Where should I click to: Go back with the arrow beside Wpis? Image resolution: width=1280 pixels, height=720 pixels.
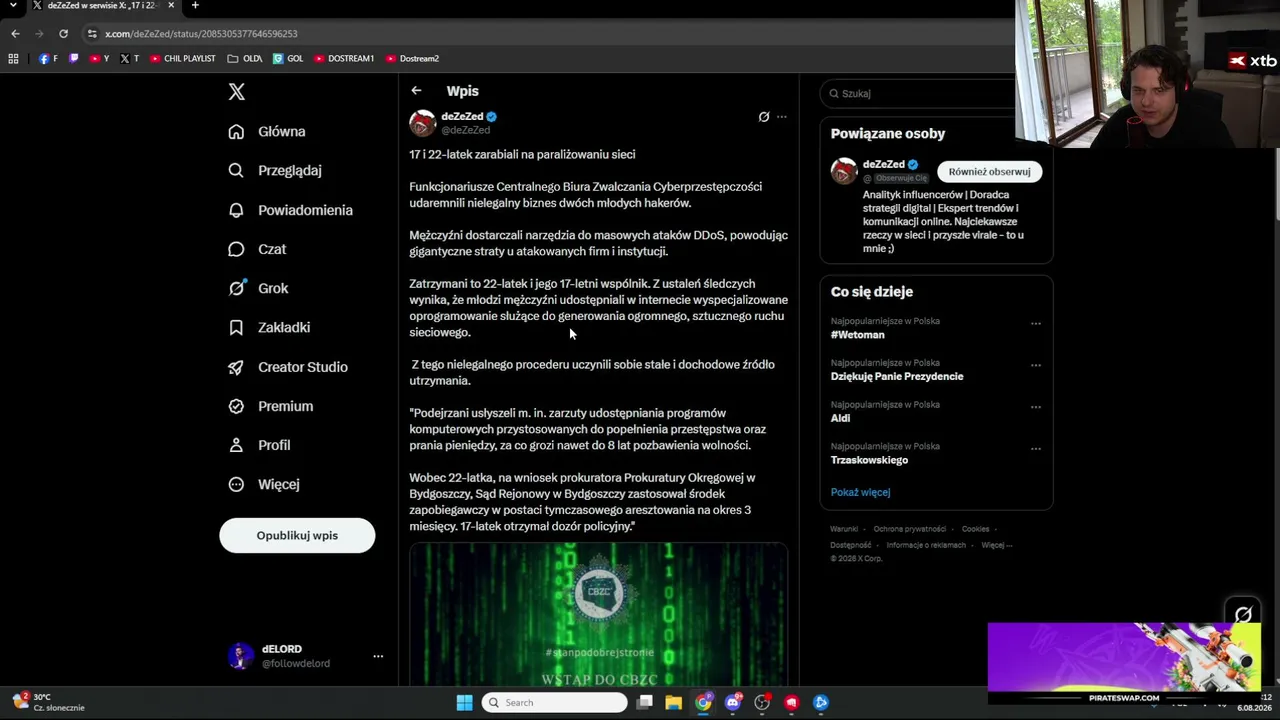(416, 91)
